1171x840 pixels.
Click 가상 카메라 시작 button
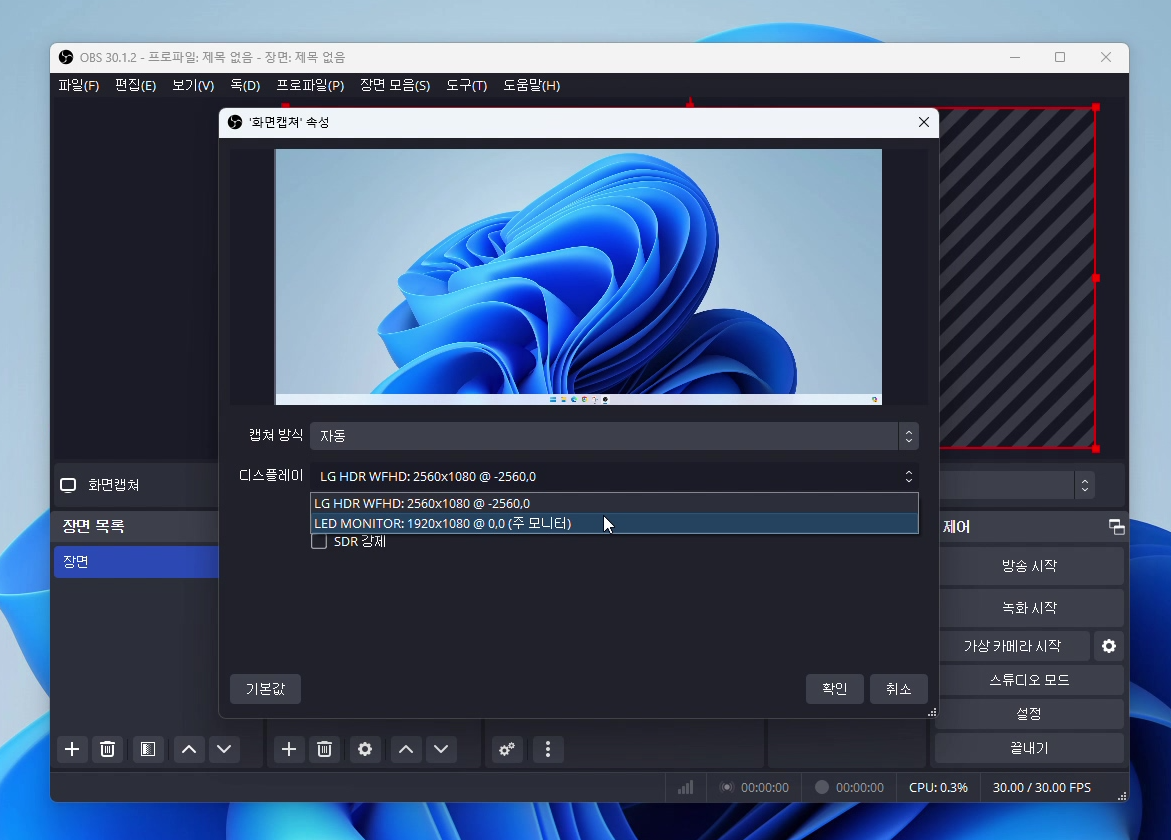(x=1013, y=646)
